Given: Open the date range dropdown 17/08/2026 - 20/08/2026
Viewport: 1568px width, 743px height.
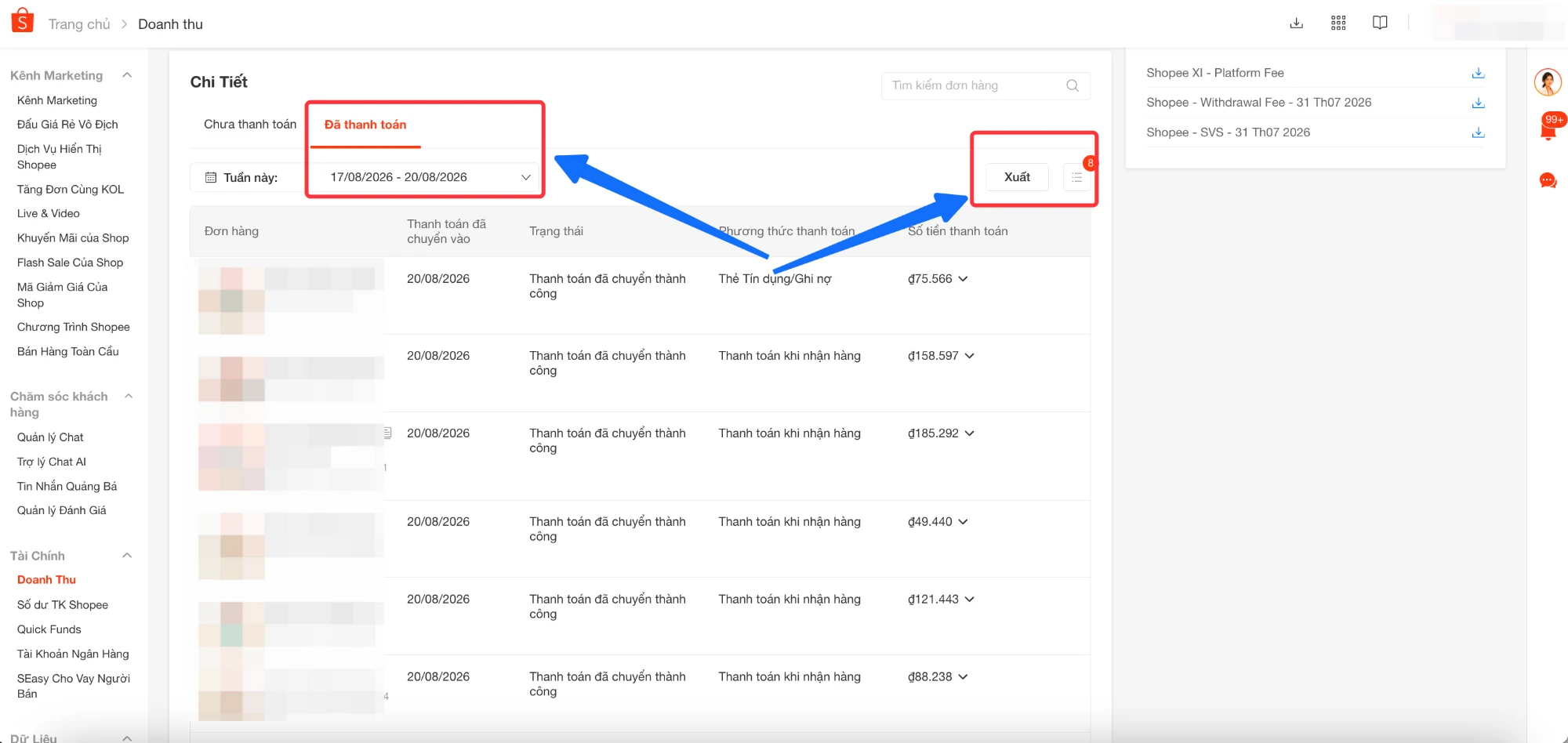Looking at the screenshot, I should [x=430, y=177].
